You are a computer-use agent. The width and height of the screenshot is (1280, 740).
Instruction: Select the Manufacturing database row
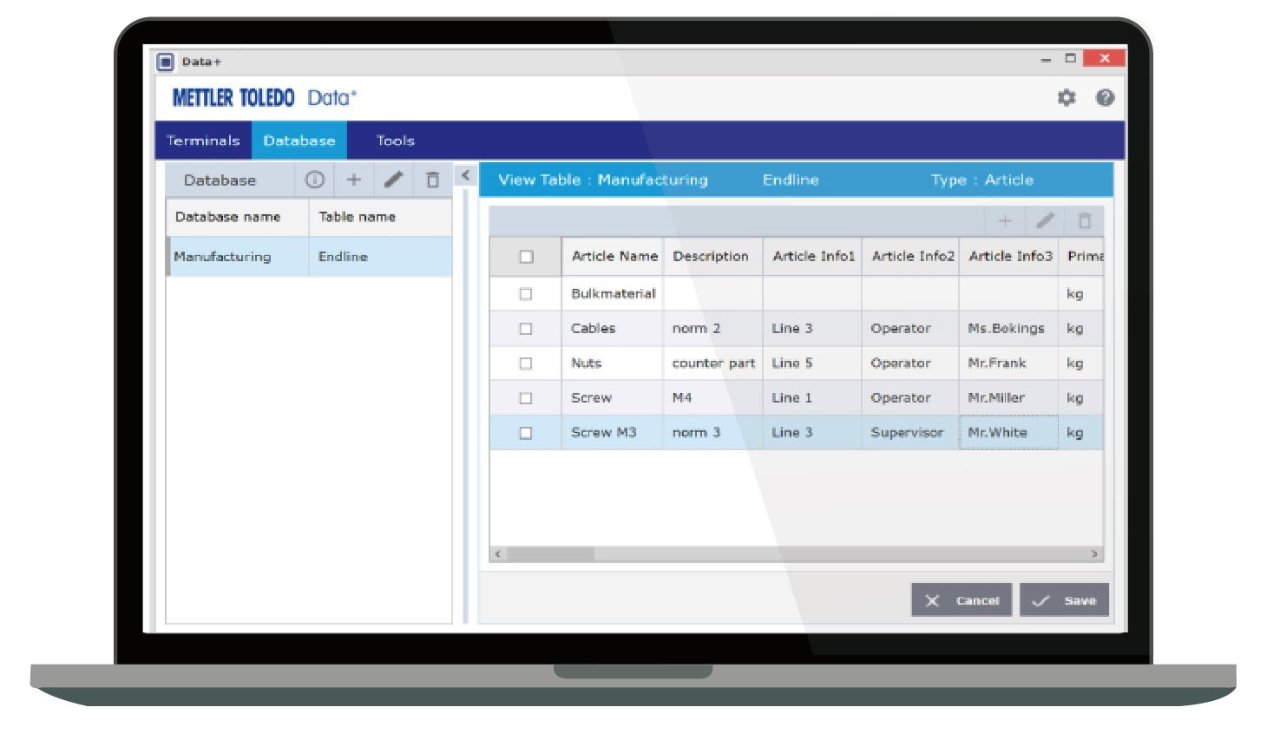coord(223,257)
